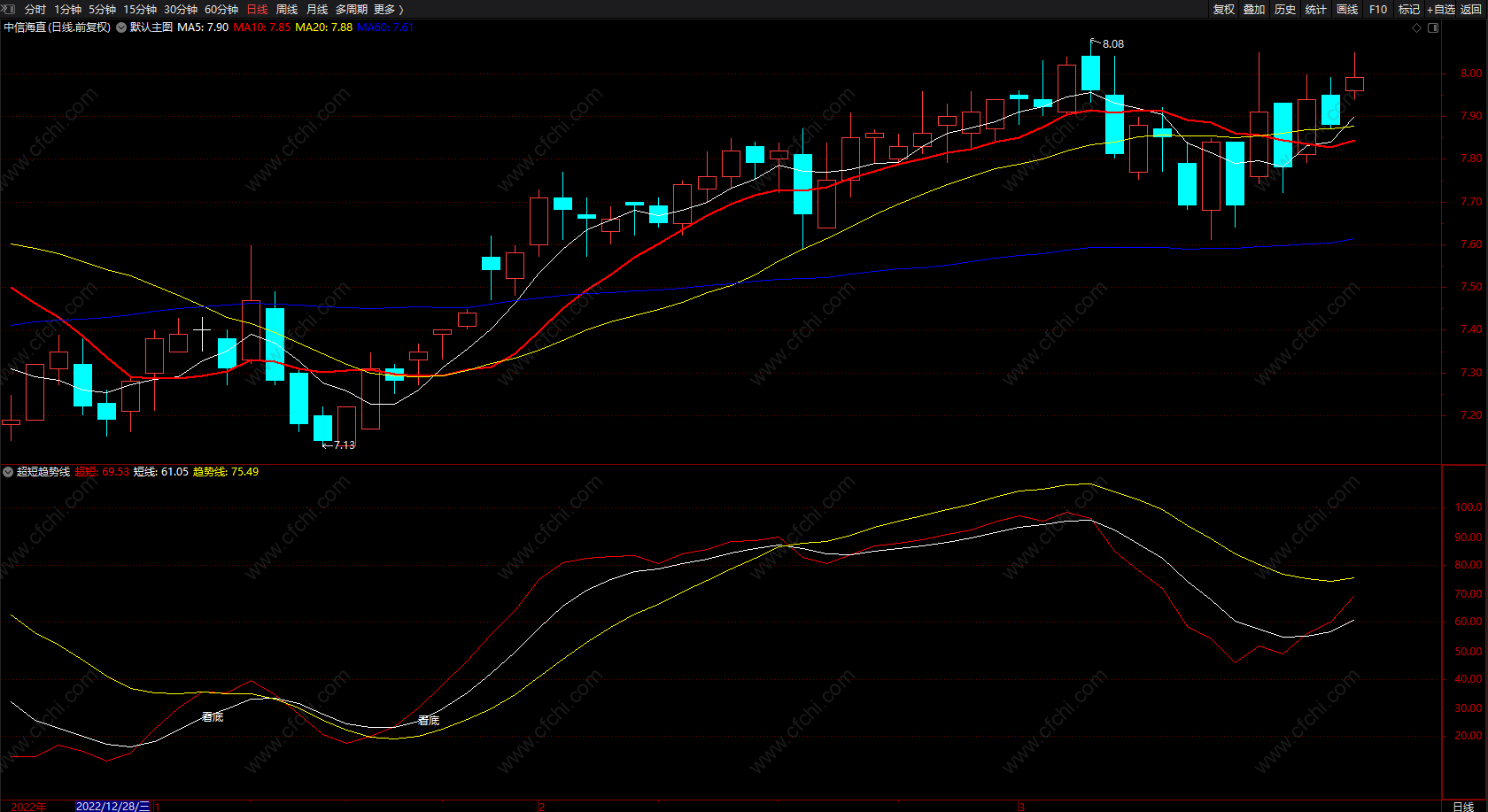This screenshot has width=1488, height=812.
Task: Click the 50.00 indicator axis label
Action: 1469,651
